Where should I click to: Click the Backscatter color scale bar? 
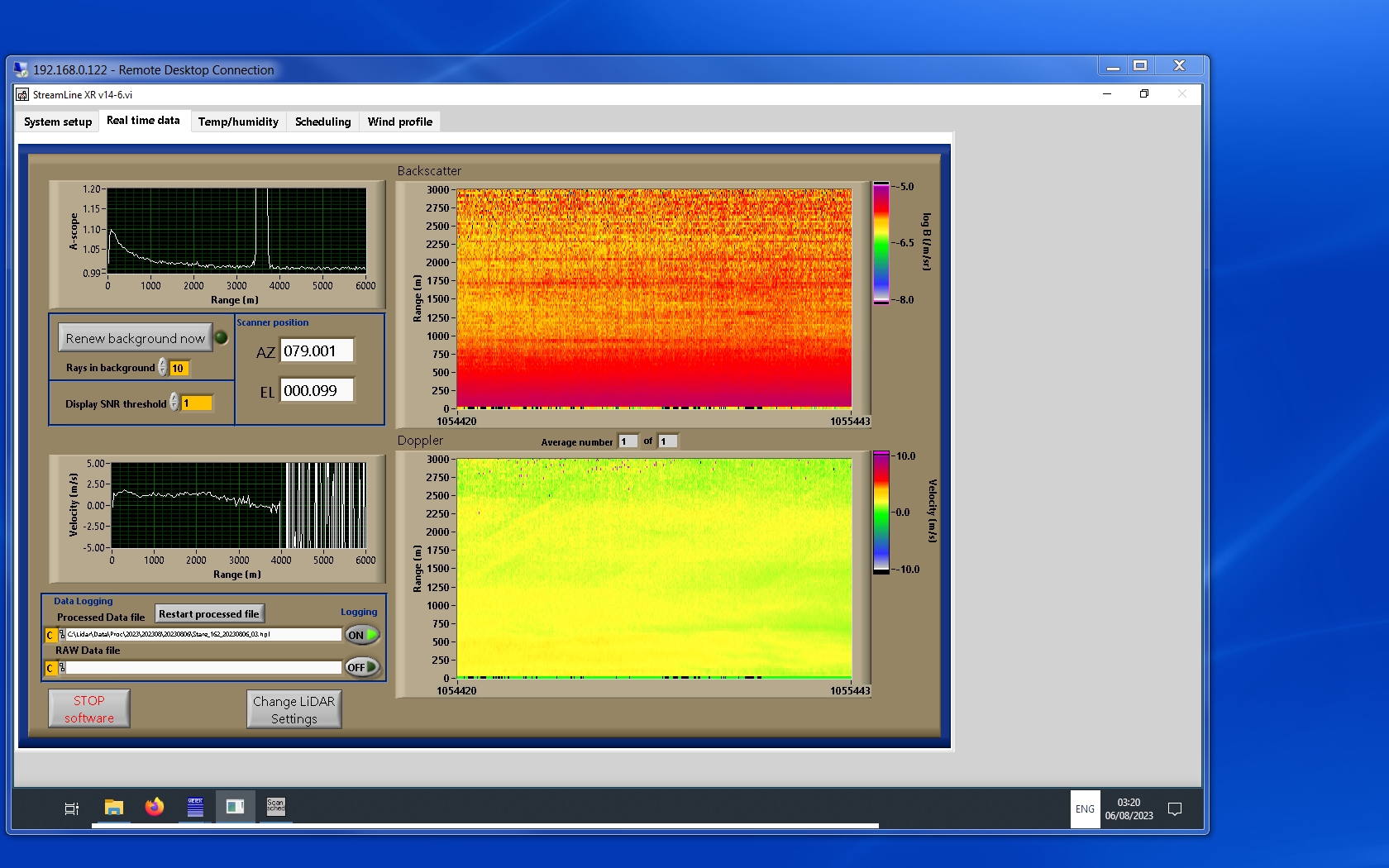click(881, 243)
